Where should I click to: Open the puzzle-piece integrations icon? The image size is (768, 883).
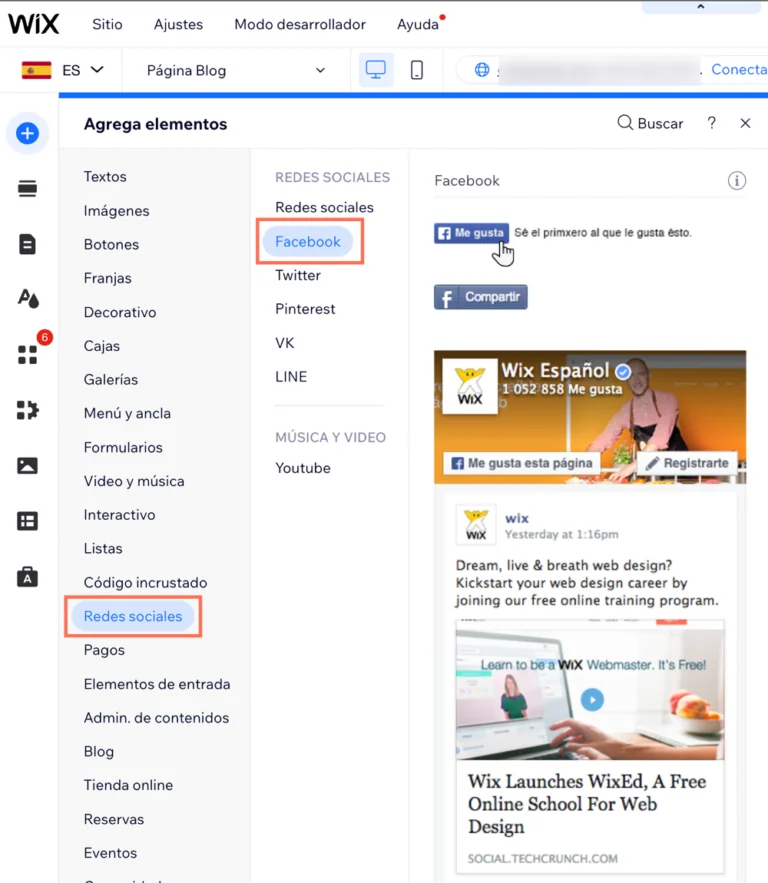(28, 410)
